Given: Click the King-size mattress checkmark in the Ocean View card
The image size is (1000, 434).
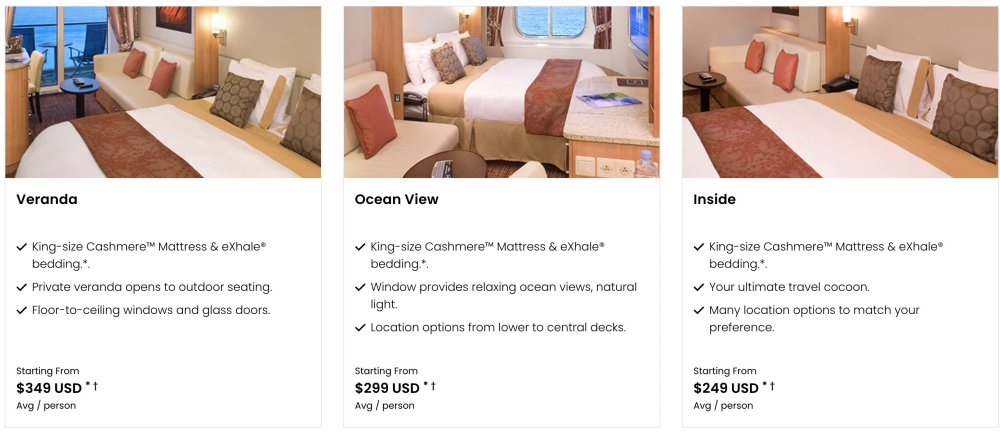Looking at the screenshot, I should click(x=360, y=246).
